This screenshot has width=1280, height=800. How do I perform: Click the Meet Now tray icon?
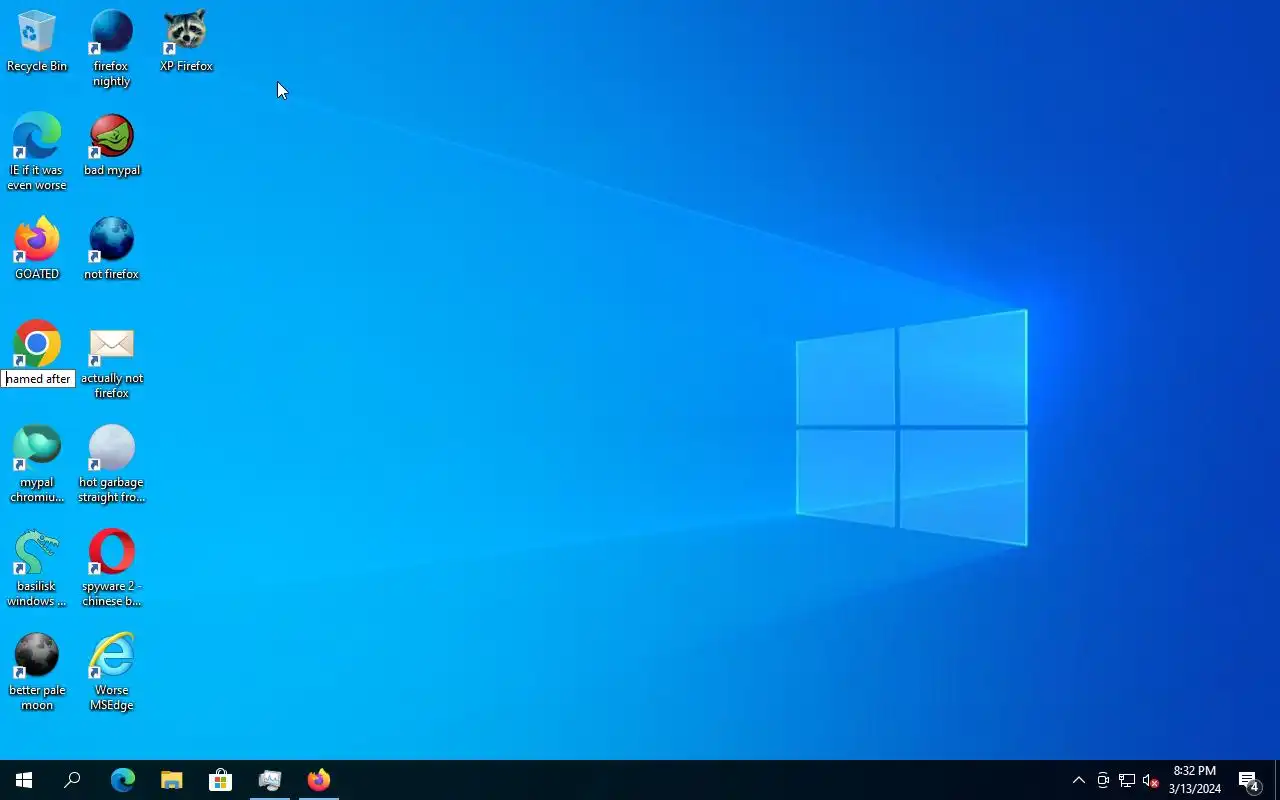[x=1103, y=780]
